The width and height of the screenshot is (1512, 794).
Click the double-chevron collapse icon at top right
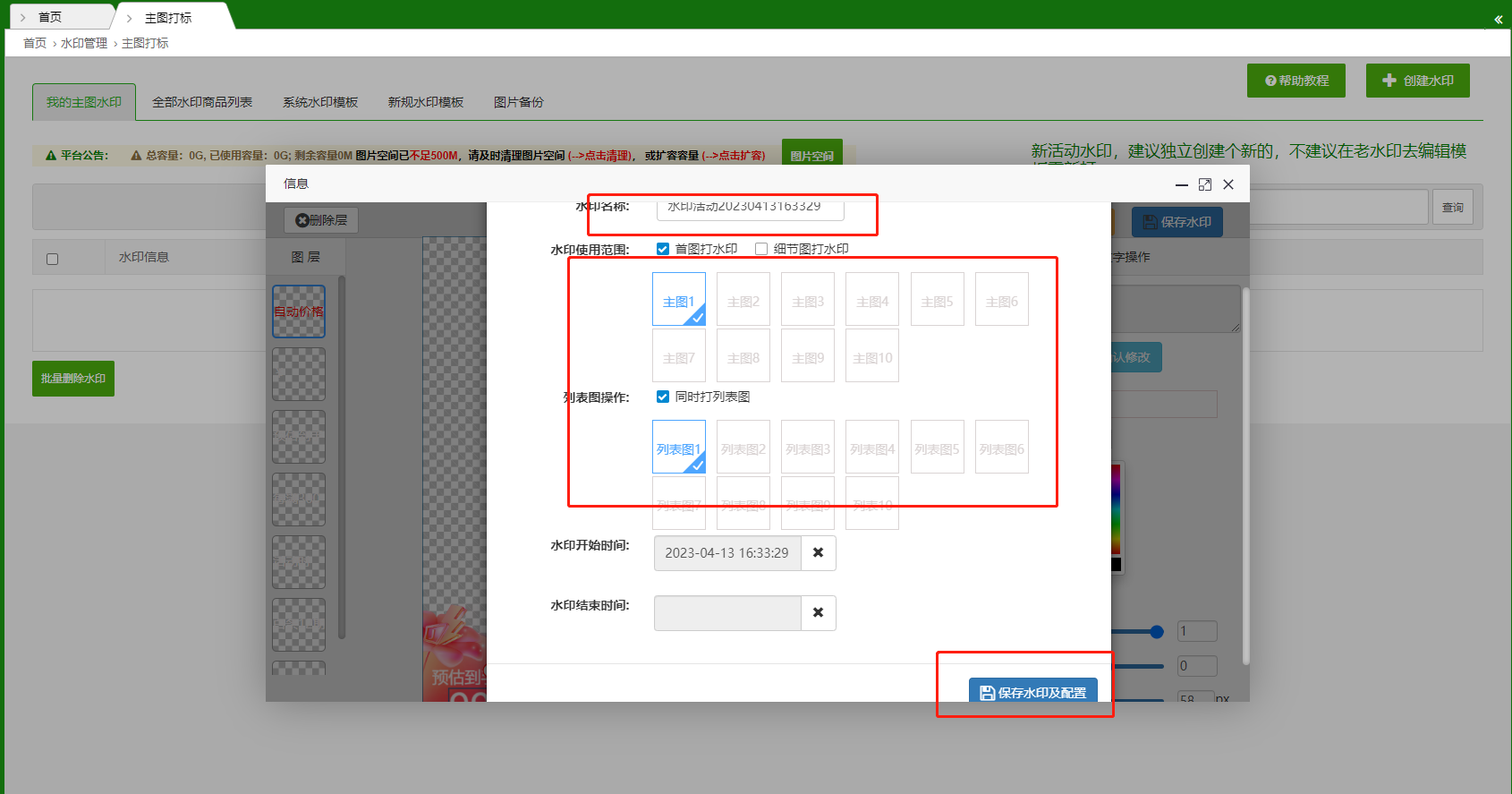point(1498,19)
